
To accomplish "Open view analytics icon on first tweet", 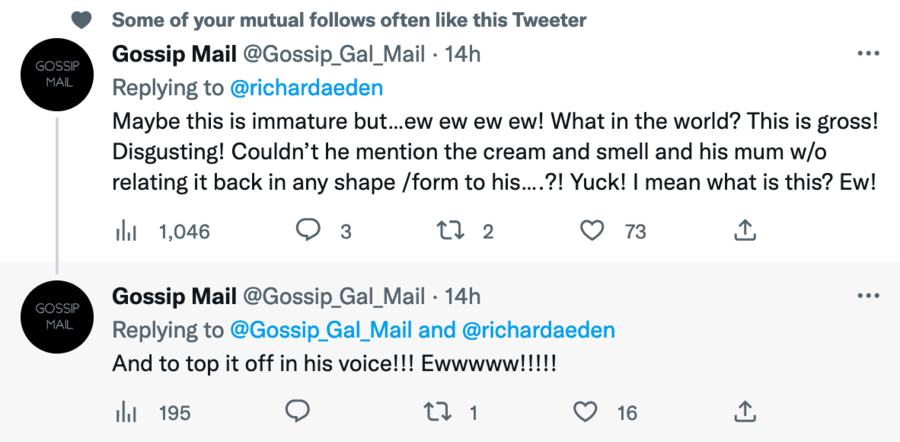I will tap(126, 231).
